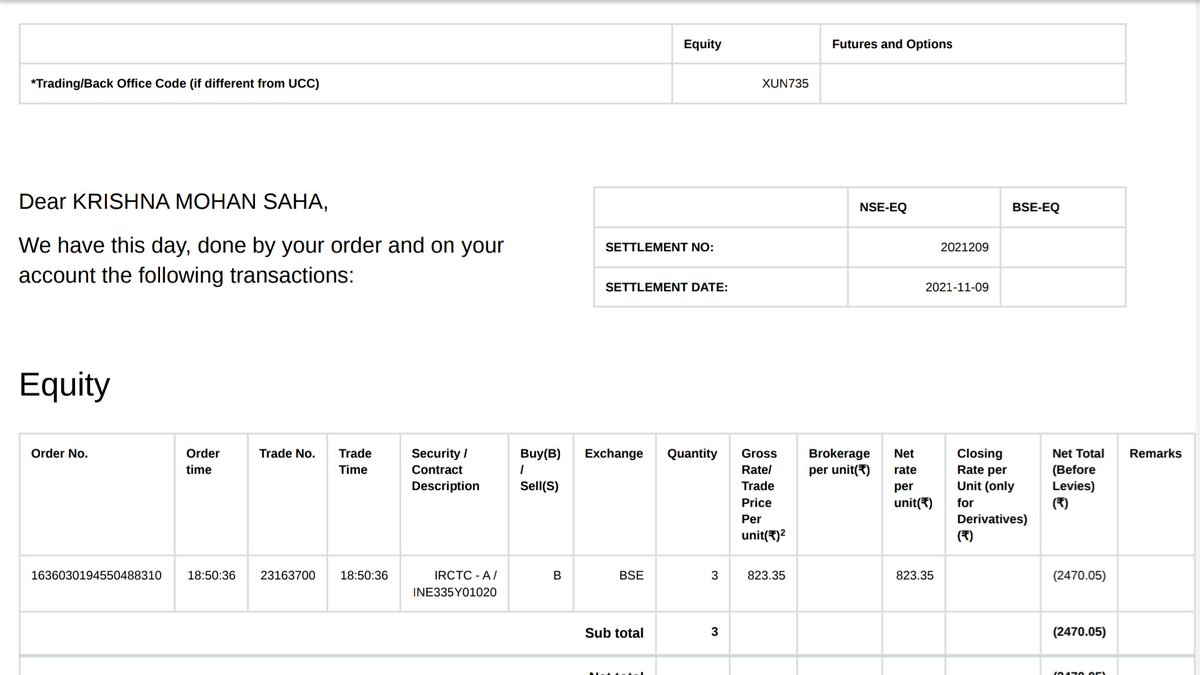Viewport: 1200px width, 675px height.
Task: Select Sub total amount (2470.05)
Action: click(1079, 632)
